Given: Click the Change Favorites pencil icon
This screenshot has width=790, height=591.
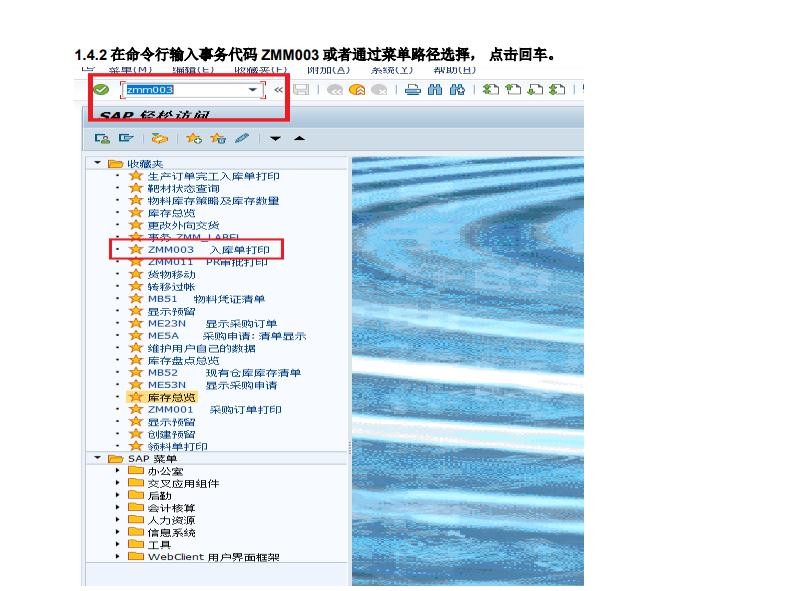Looking at the screenshot, I should click(x=241, y=138).
